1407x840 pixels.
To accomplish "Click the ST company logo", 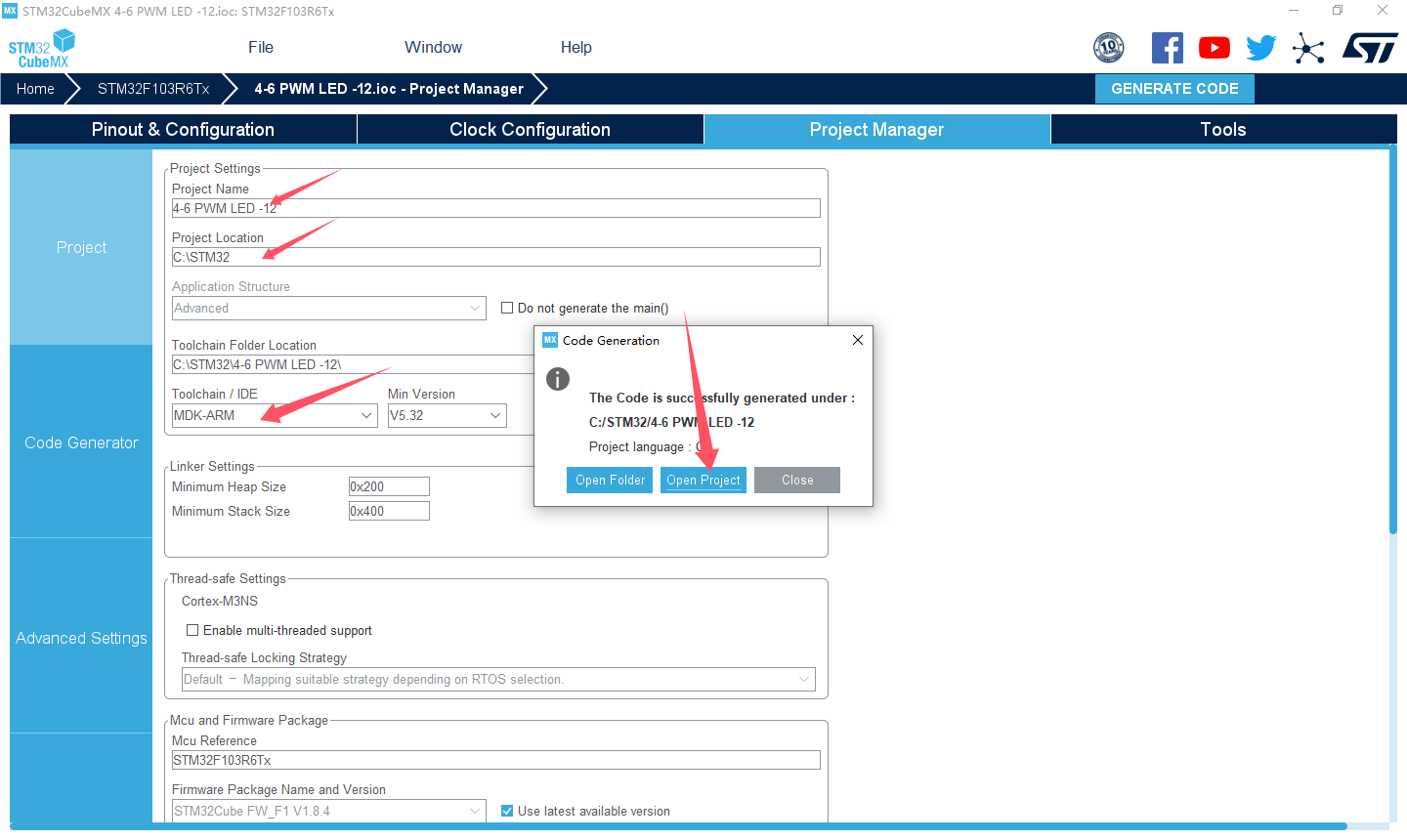I will [x=1370, y=48].
